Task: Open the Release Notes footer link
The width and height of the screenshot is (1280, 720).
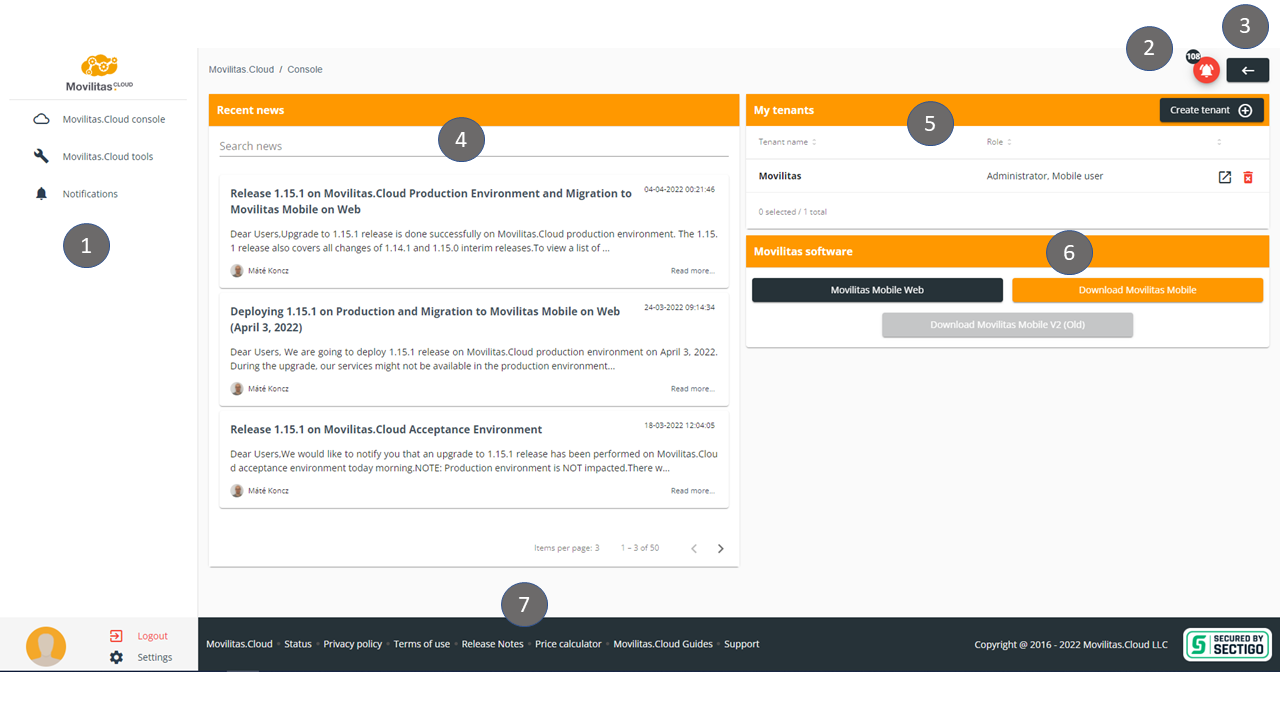Action: [x=493, y=644]
